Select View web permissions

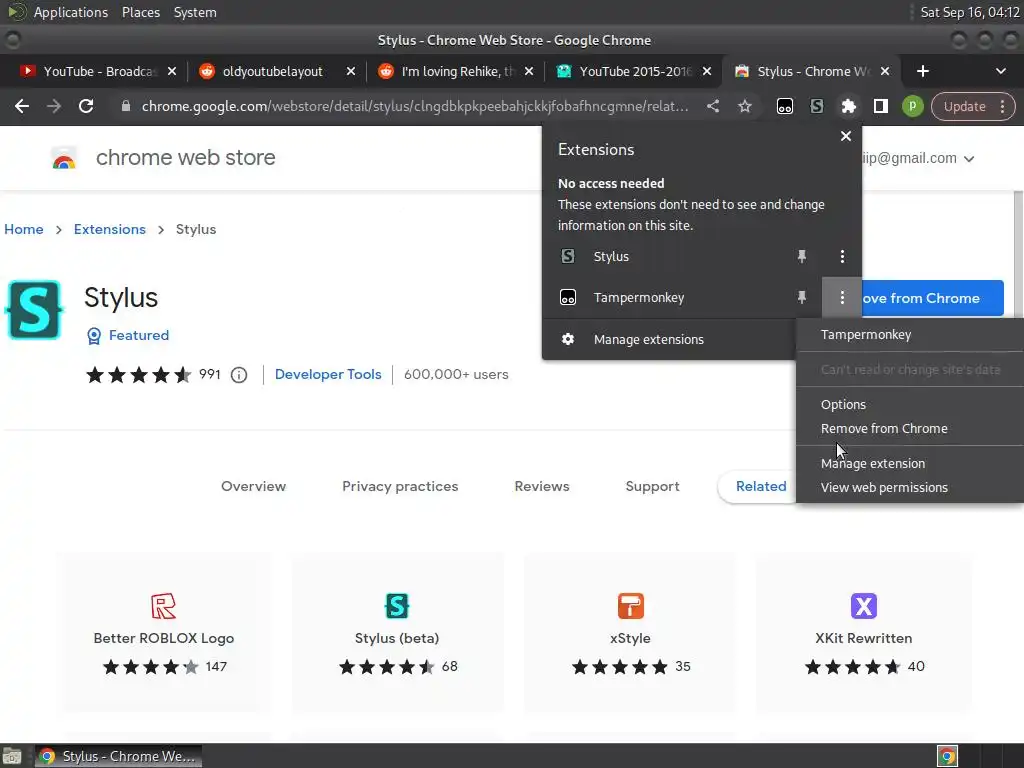[x=910, y=487]
